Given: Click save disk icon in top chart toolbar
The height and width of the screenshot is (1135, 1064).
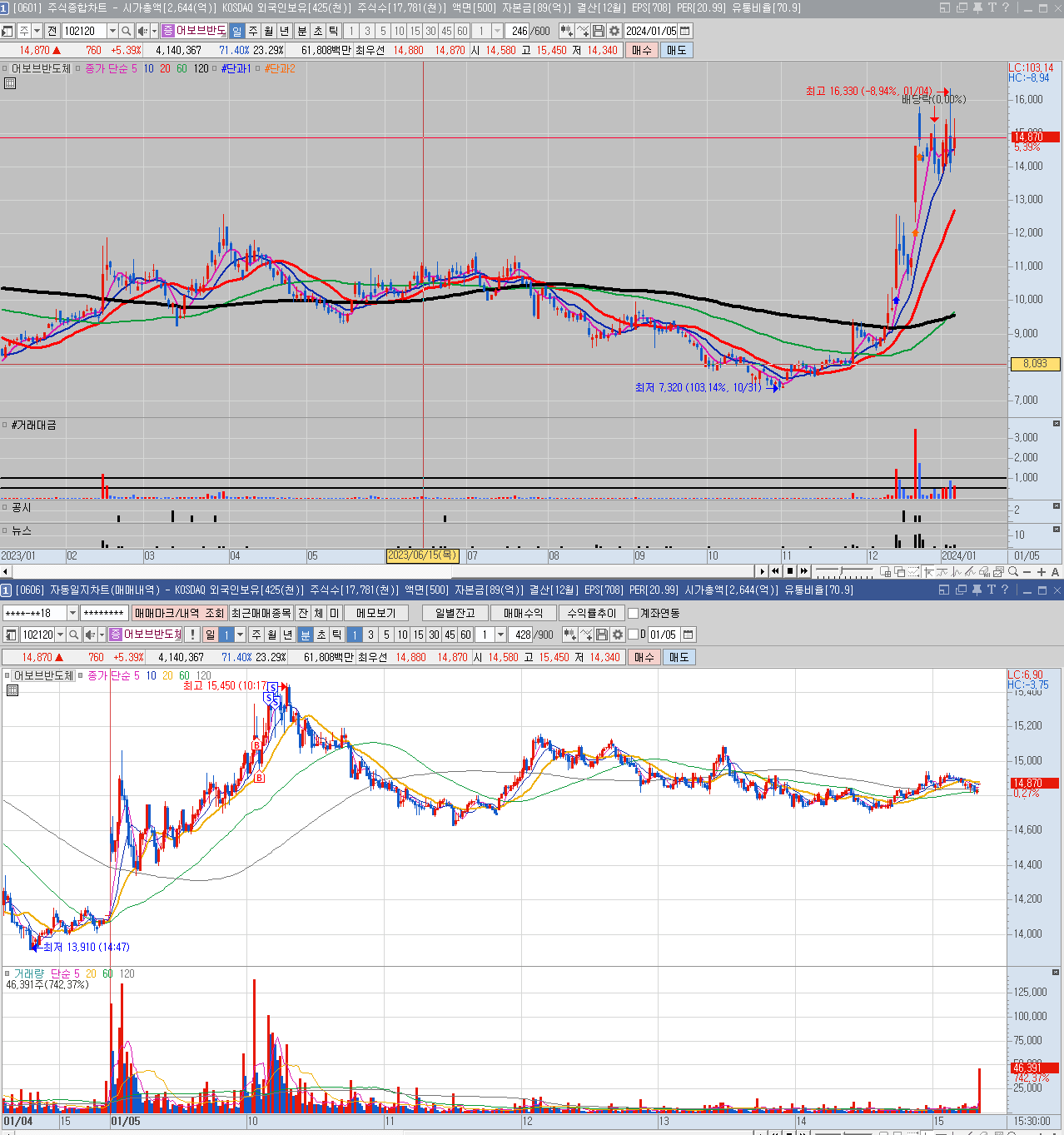Looking at the screenshot, I should point(599,31).
